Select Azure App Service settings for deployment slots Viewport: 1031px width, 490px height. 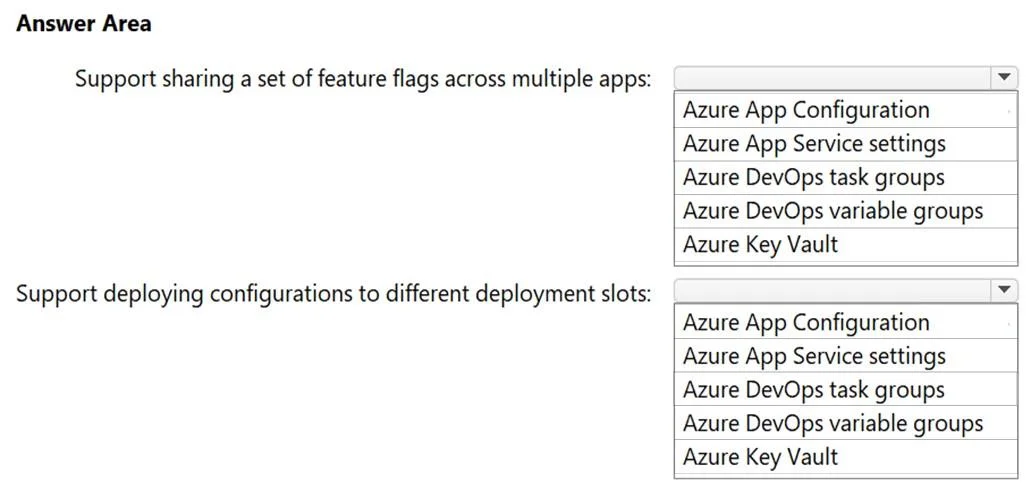[846, 356]
